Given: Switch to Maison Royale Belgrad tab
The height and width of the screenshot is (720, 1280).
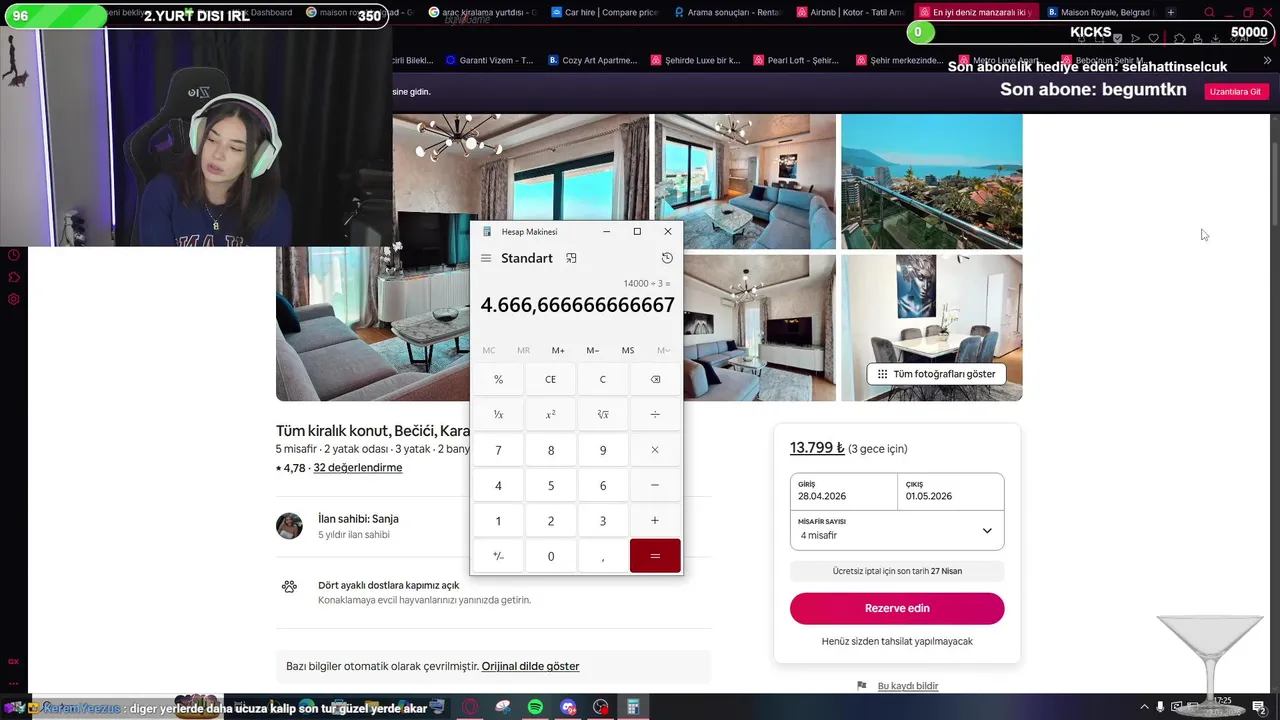Looking at the screenshot, I should point(1100,12).
